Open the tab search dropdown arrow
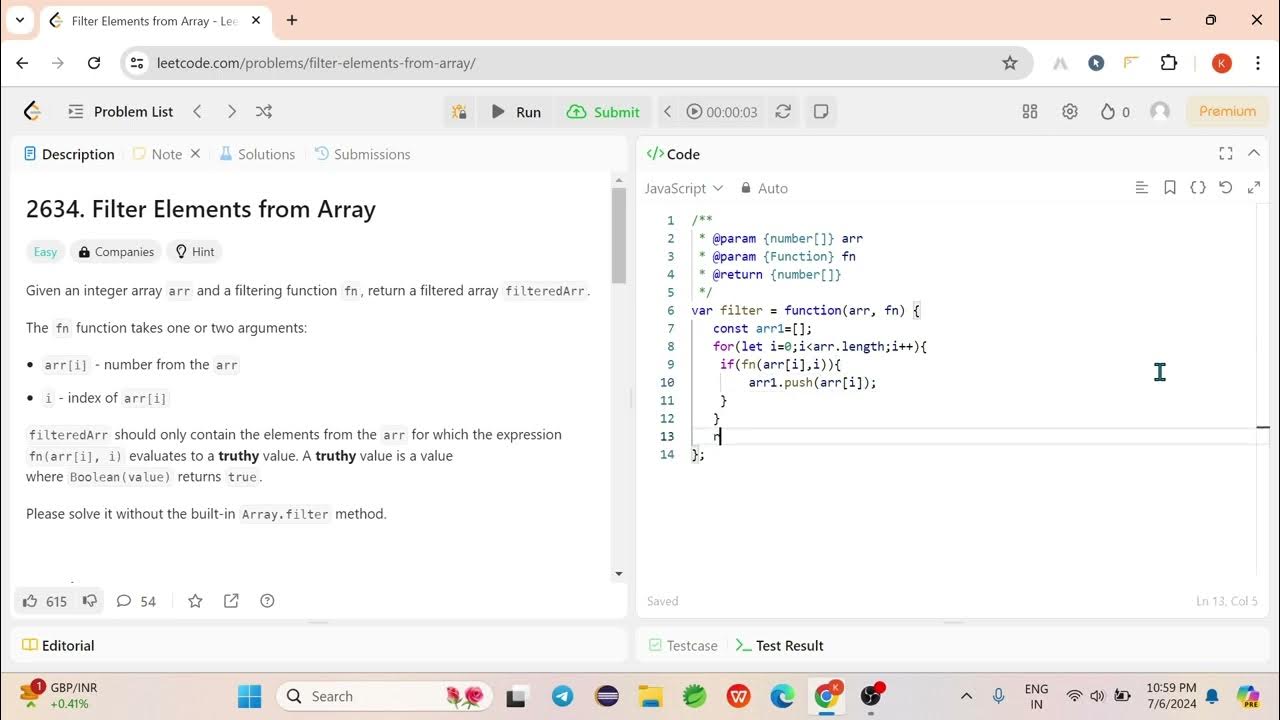 point(18,20)
